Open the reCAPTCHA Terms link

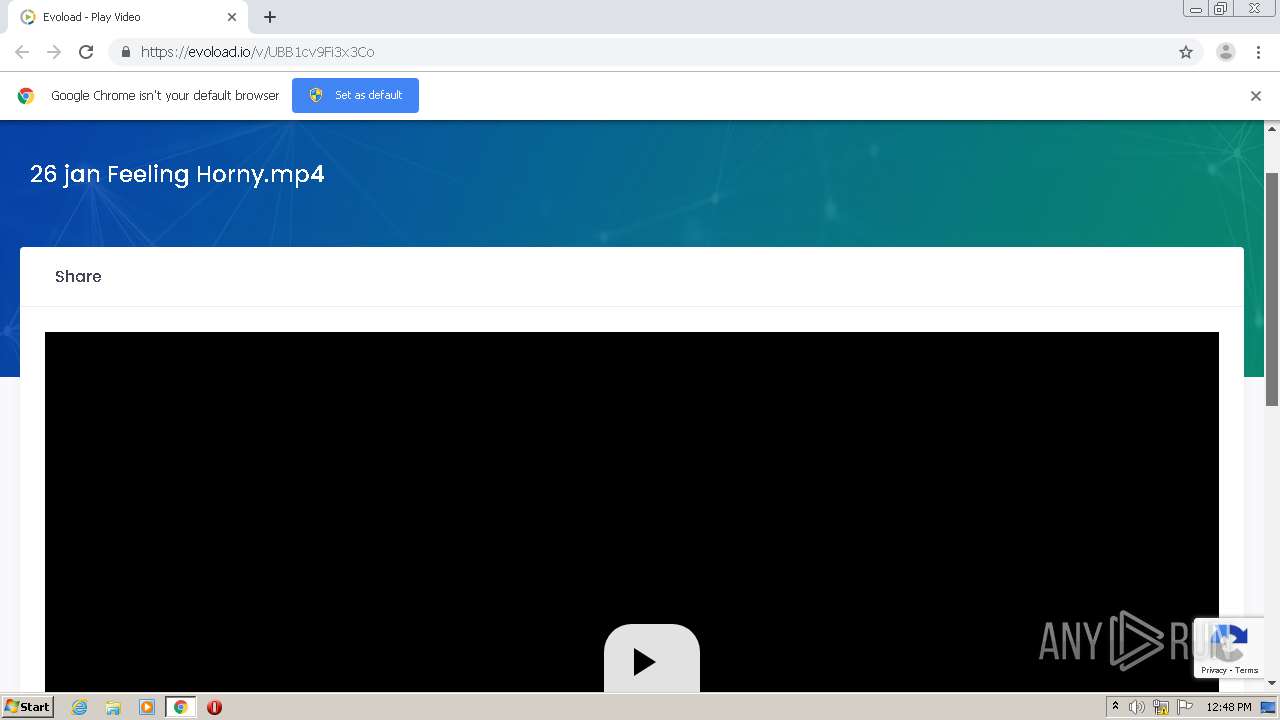[1247, 670]
